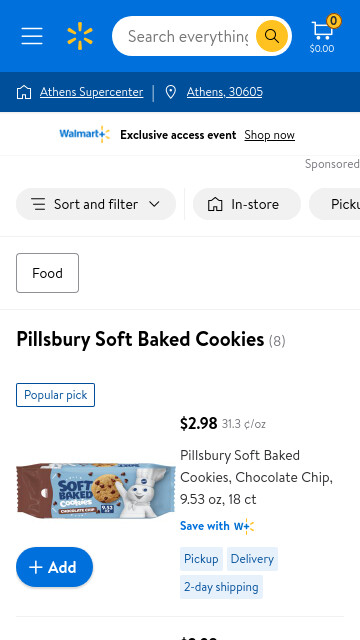This screenshot has width=360, height=640.
Task: Click the store icon beside Athens Supercenter
Action: [x=24, y=92]
